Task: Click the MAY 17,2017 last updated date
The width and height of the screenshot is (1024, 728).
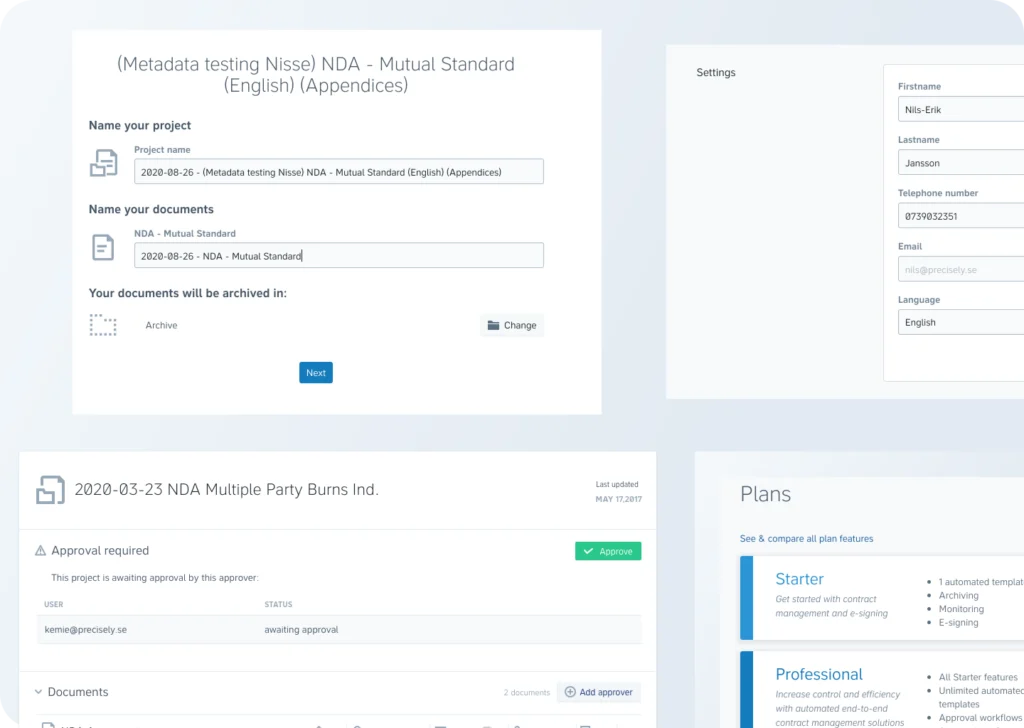Action: click(618, 499)
